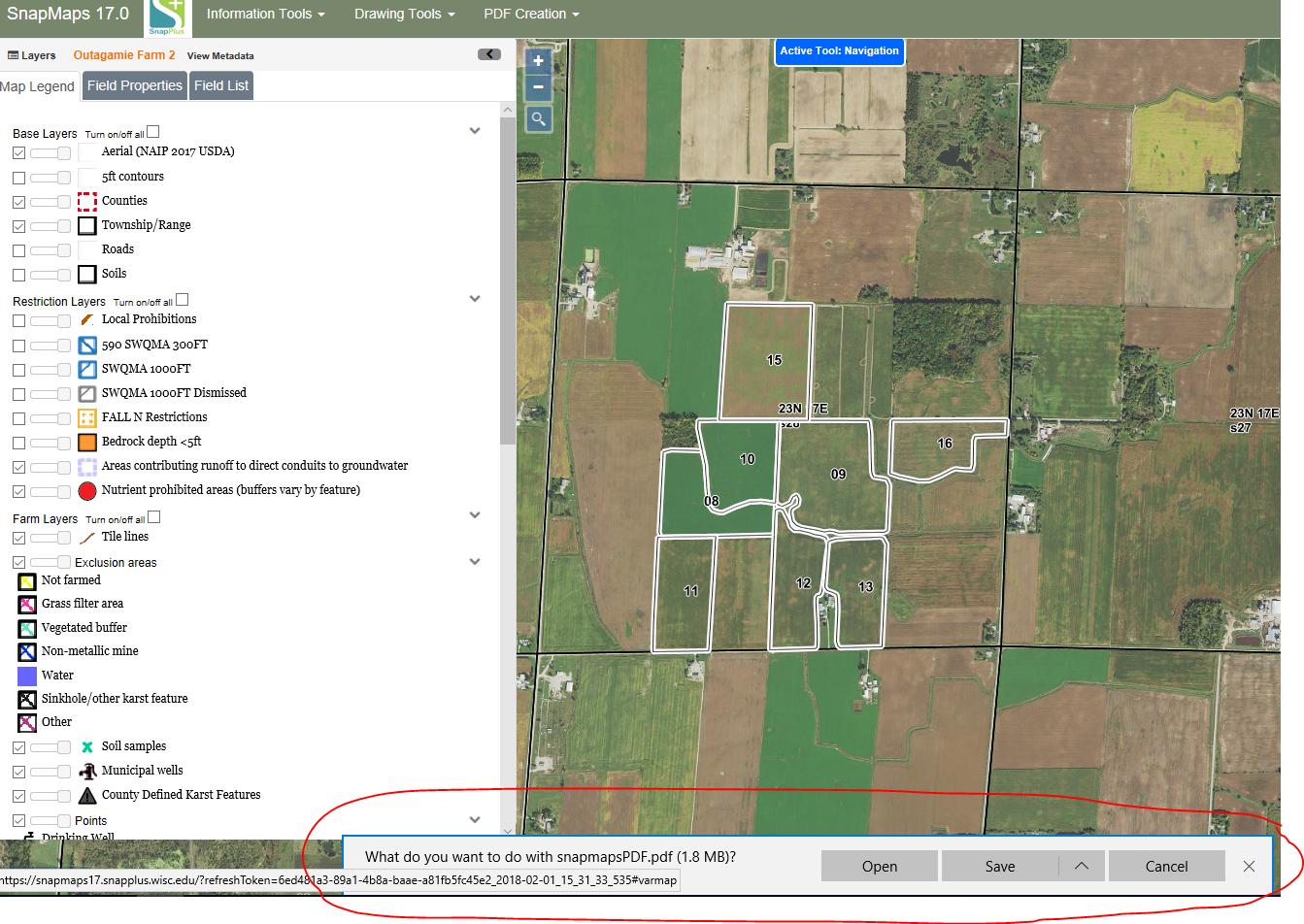The width and height of the screenshot is (1304, 924).
Task: Click the Tile lines legend icon
Action: pyautogui.click(x=87, y=537)
